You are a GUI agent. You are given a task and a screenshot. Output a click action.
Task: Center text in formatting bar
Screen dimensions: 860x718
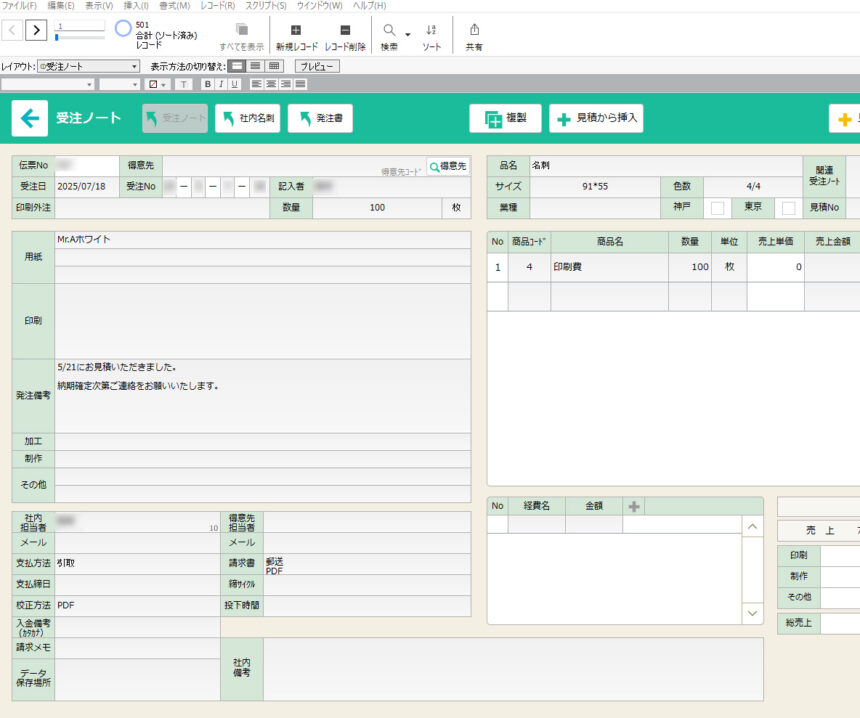point(271,84)
